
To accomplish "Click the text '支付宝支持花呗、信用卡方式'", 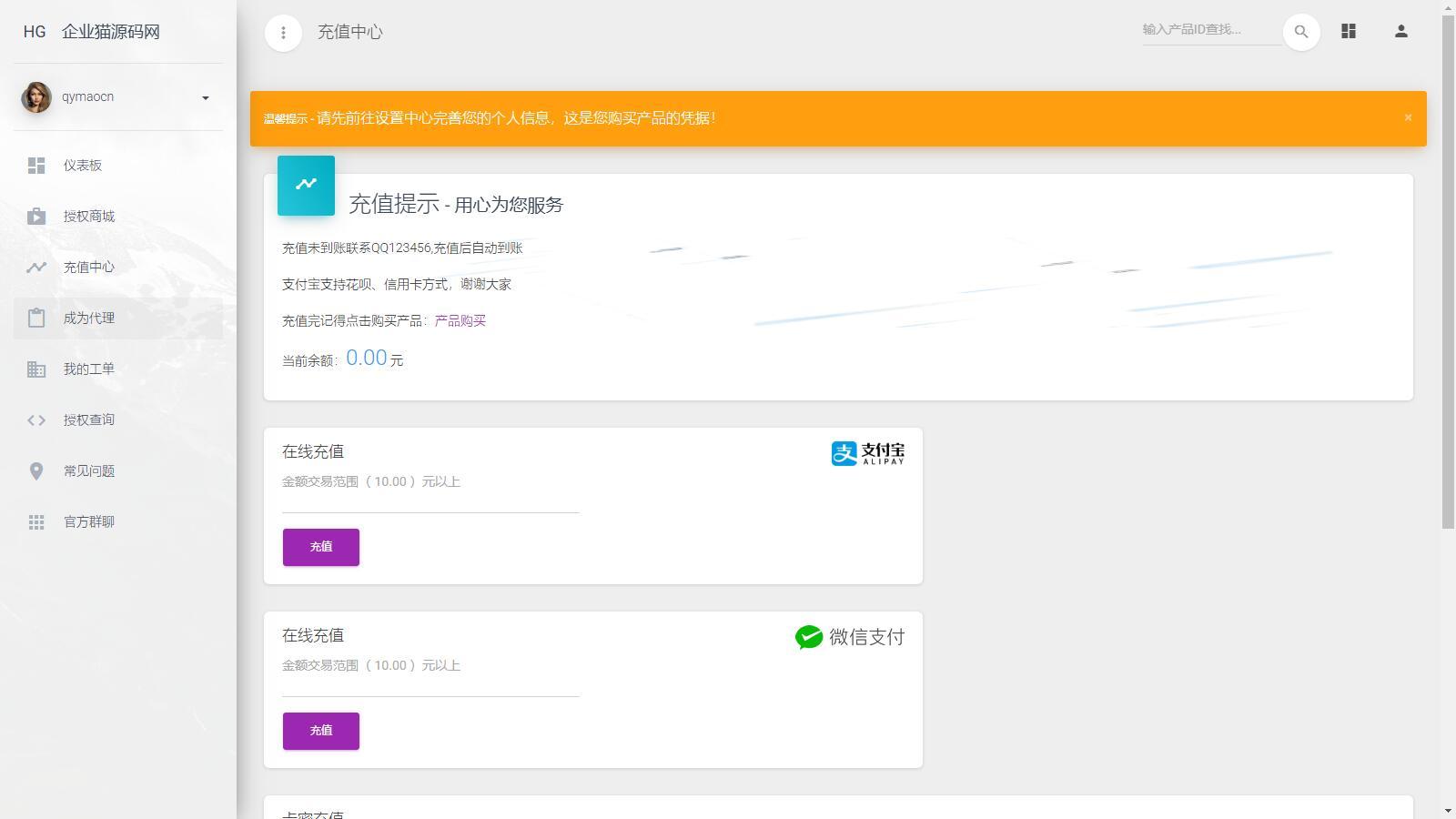I will point(365,285).
